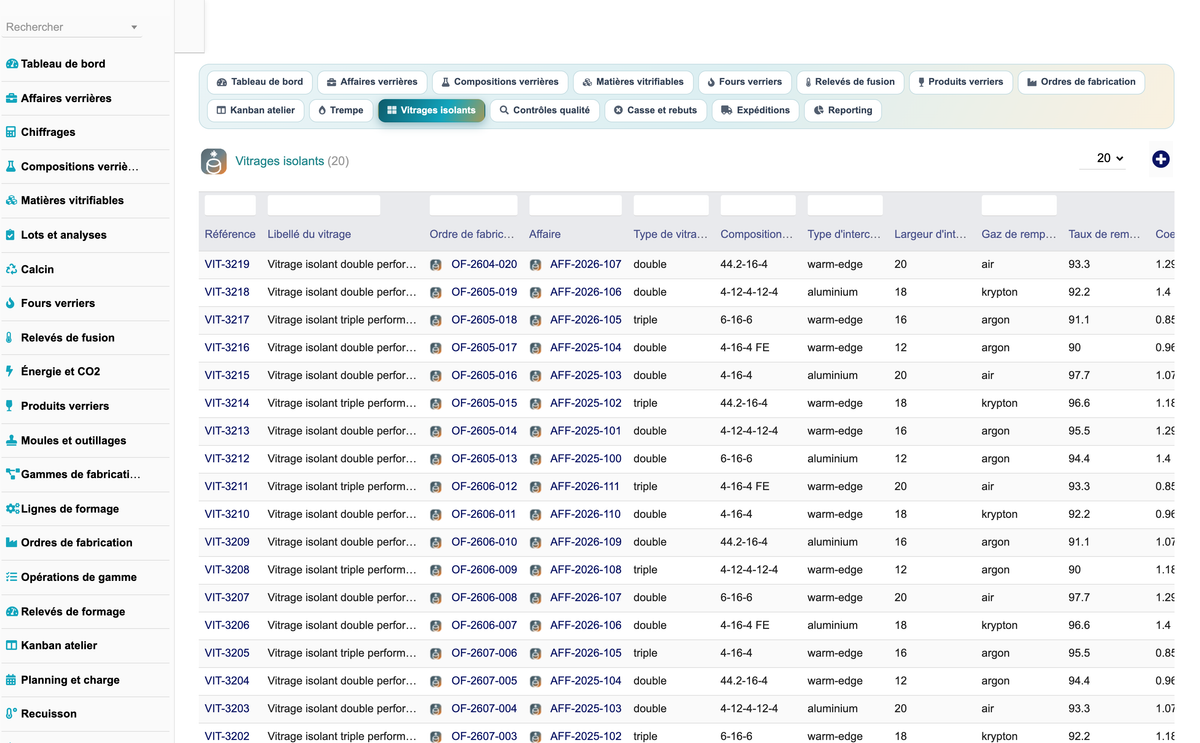Click the Ordre de fabrication filter field
1200x743 pixels.
pos(474,205)
